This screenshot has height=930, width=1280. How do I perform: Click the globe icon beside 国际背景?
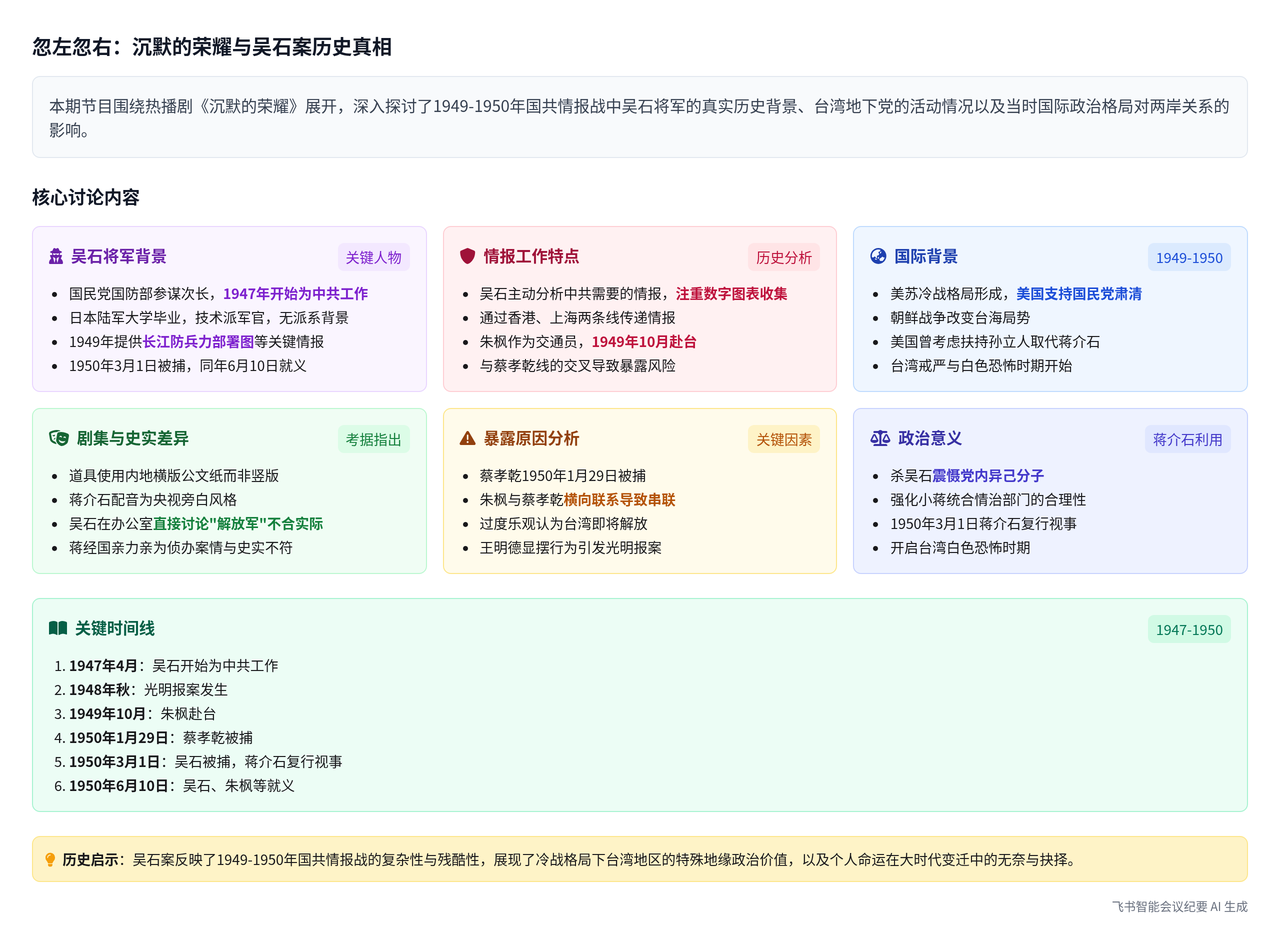pyautogui.click(x=878, y=257)
